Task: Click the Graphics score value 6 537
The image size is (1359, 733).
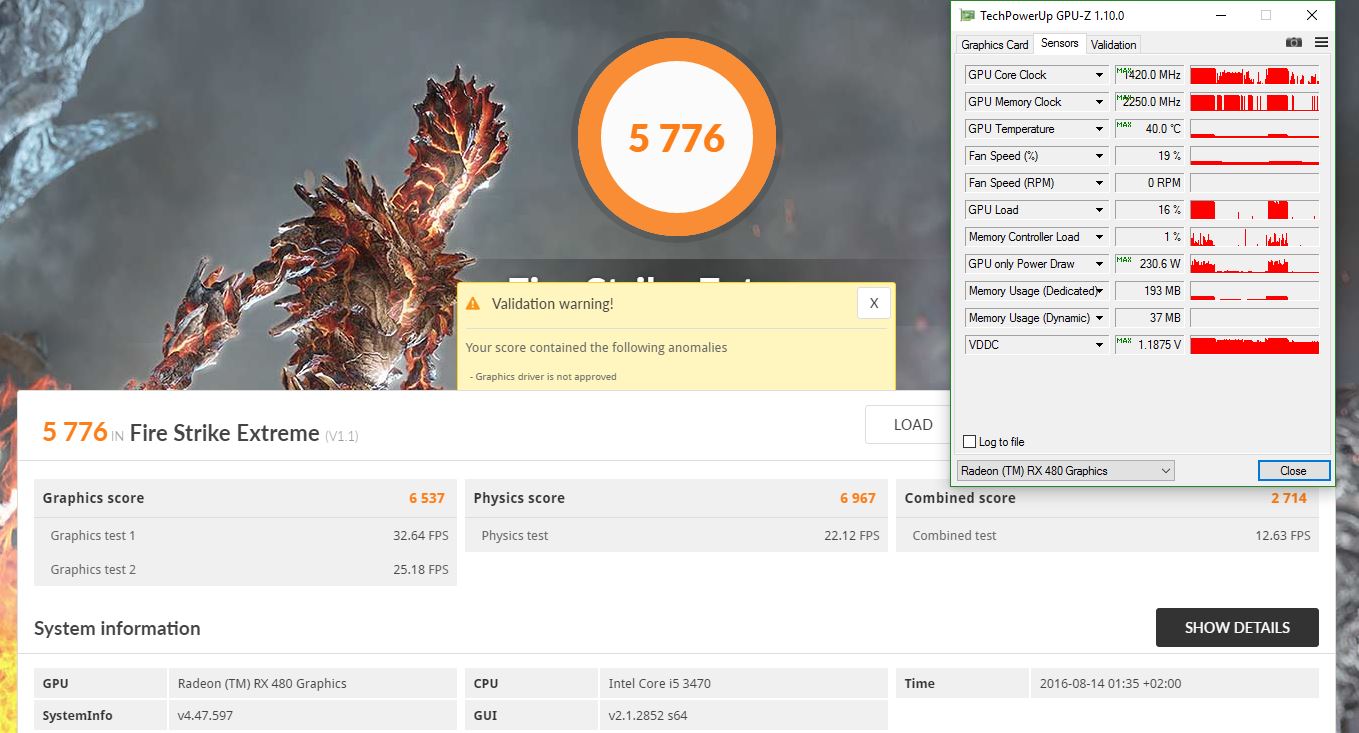Action: pyautogui.click(x=426, y=498)
